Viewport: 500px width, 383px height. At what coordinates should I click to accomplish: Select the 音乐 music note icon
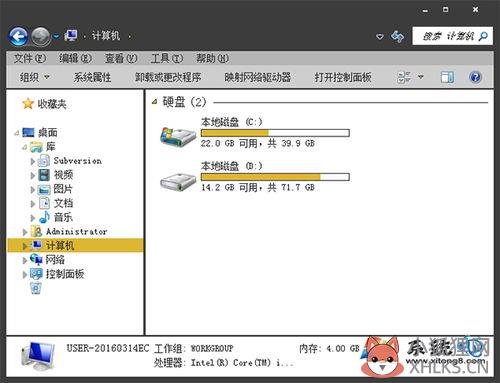[x=44, y=217]
